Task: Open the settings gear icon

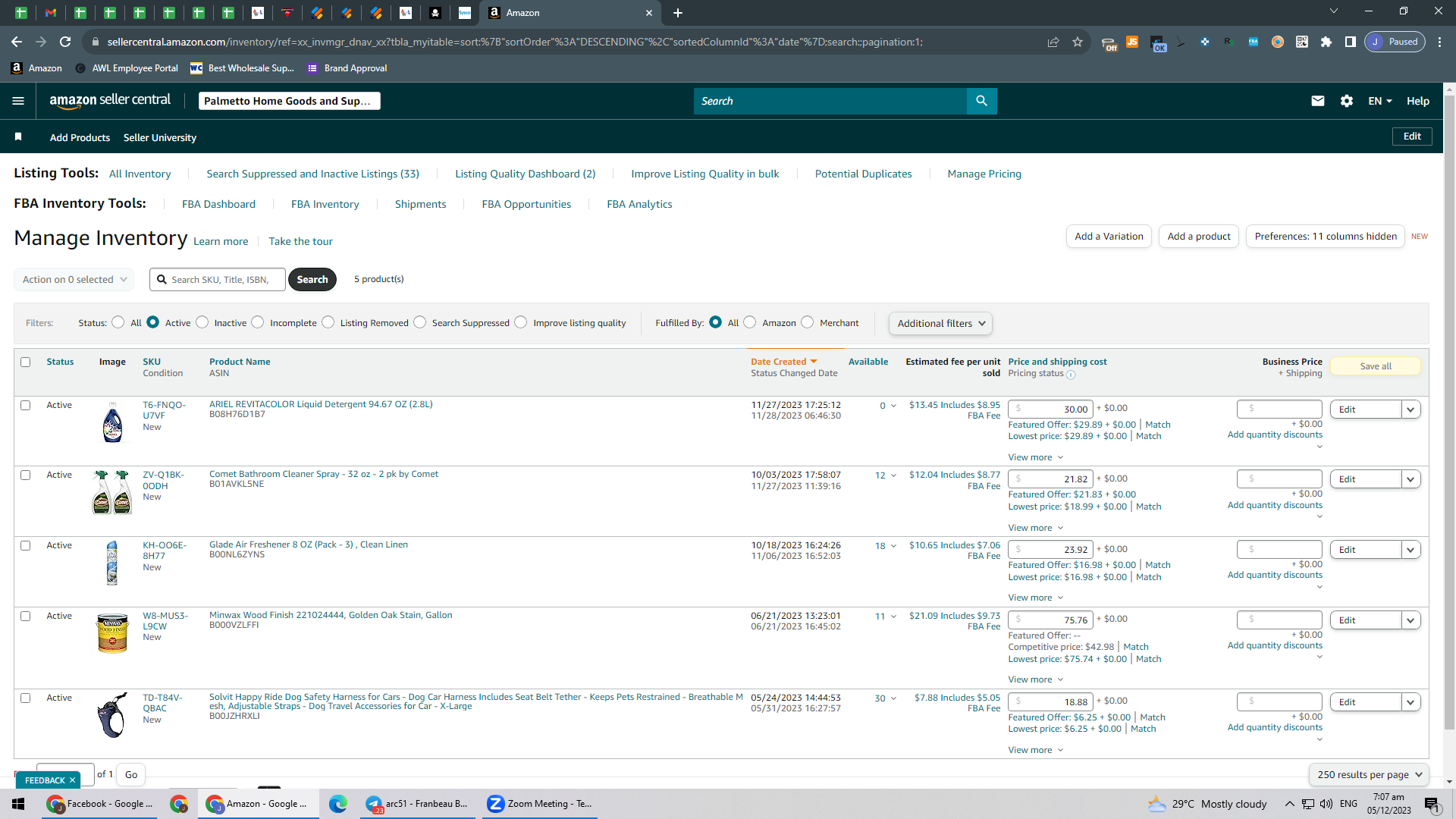Action: (1347, 101)
